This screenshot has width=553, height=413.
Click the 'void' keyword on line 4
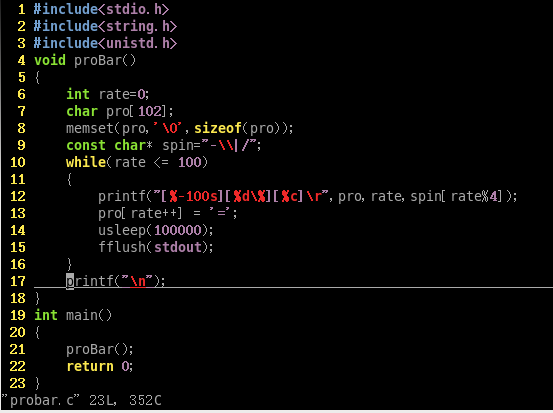50,60
